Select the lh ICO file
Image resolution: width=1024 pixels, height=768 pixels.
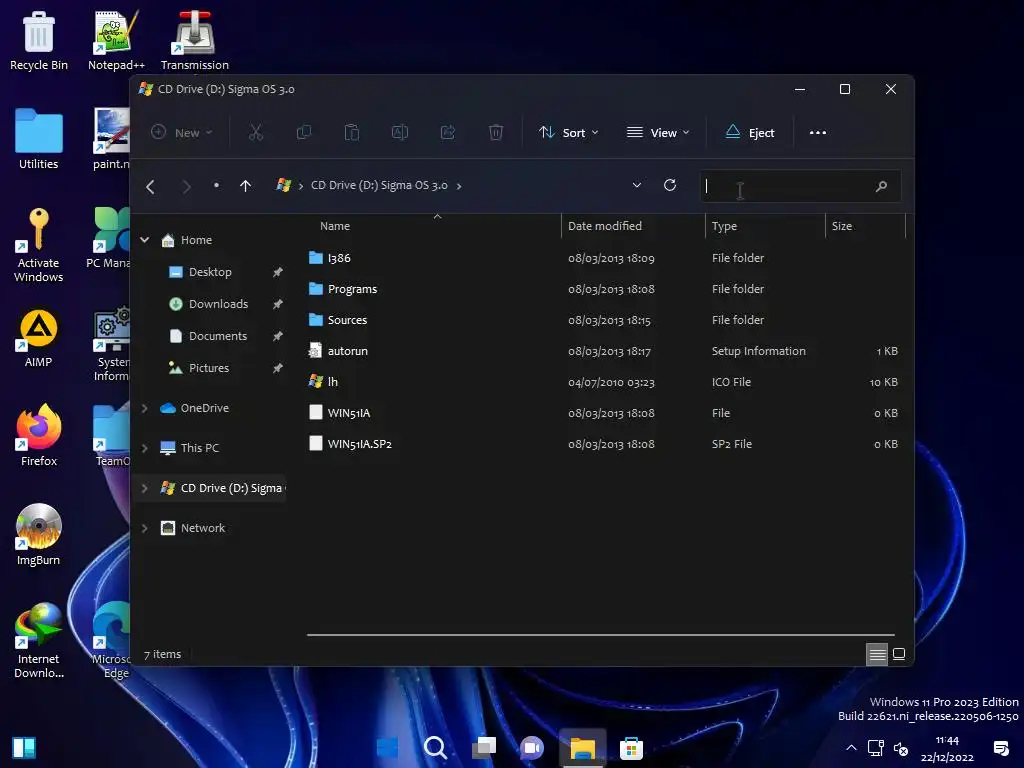point(332,382)
